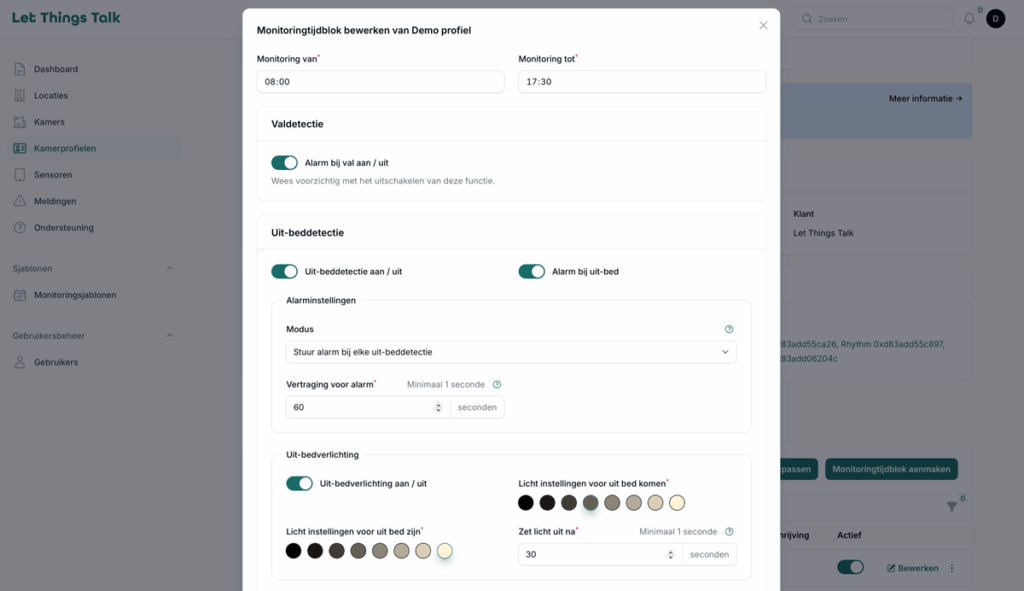Image resolution: width=1024 pixels, height=591 pixels.
Task: Open notifications bell icon
Action: [x=969, y=19]
